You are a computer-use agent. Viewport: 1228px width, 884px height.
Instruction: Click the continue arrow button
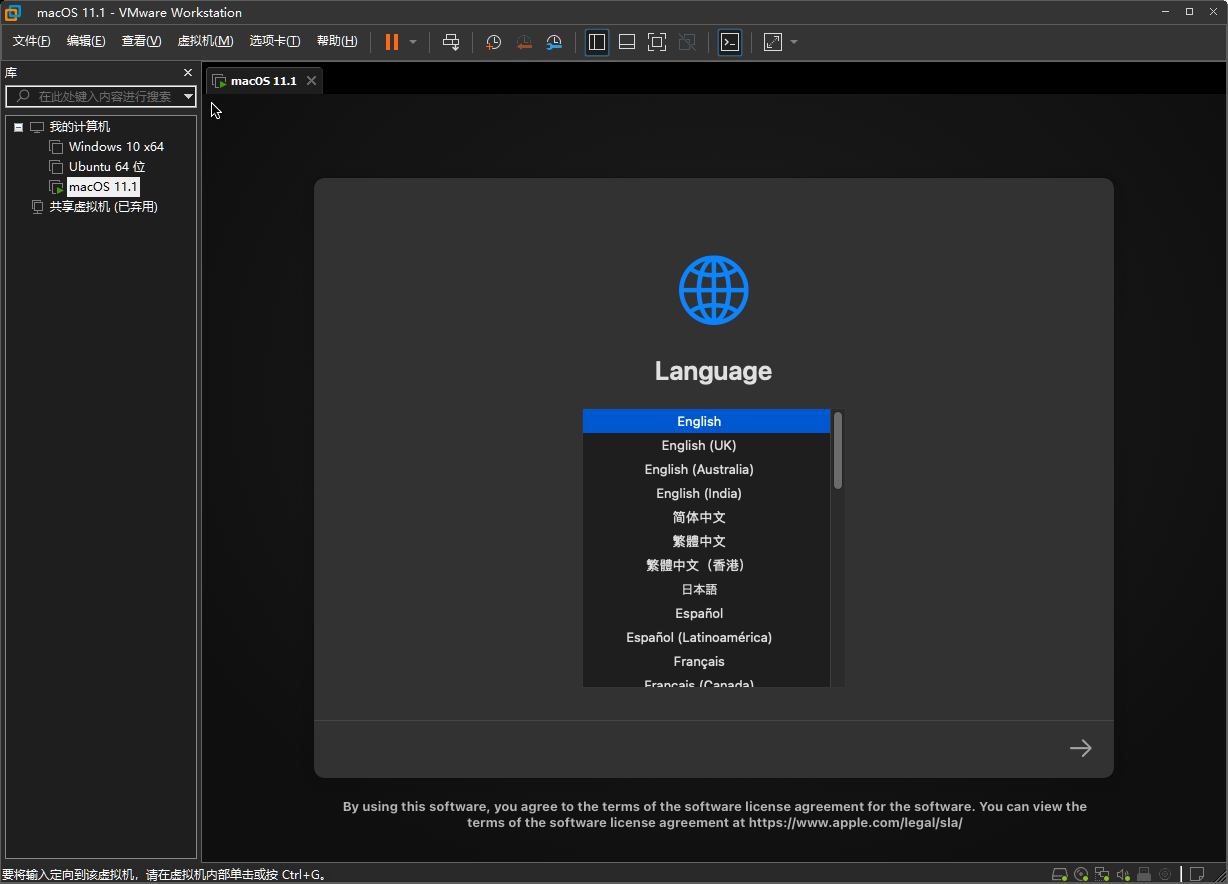click(1080, 748)
